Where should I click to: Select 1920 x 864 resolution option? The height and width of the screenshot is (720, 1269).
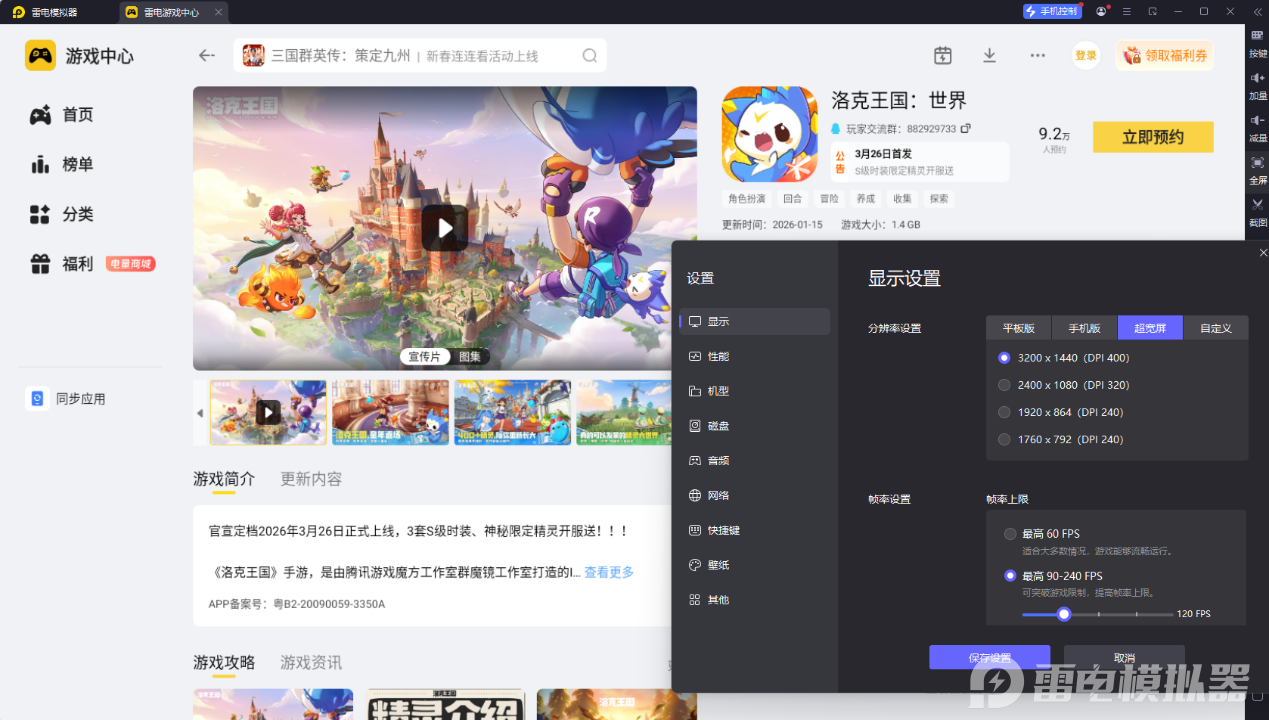click(x=1004, y=412)
